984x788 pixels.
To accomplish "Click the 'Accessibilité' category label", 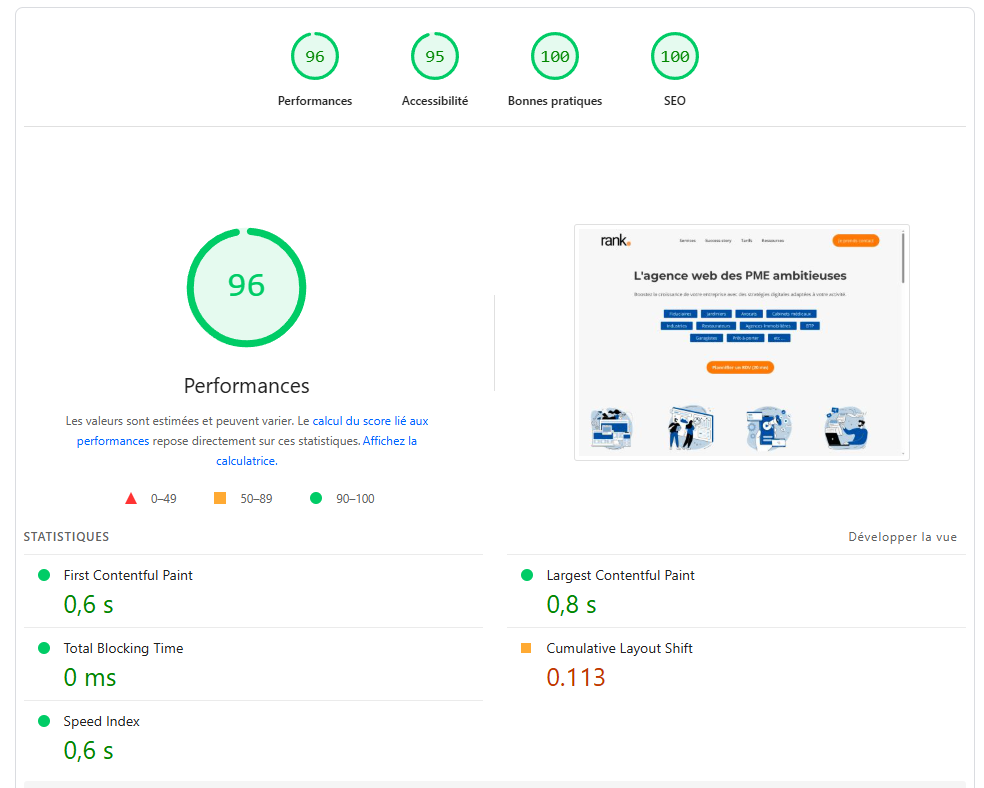I will (435, 101).
